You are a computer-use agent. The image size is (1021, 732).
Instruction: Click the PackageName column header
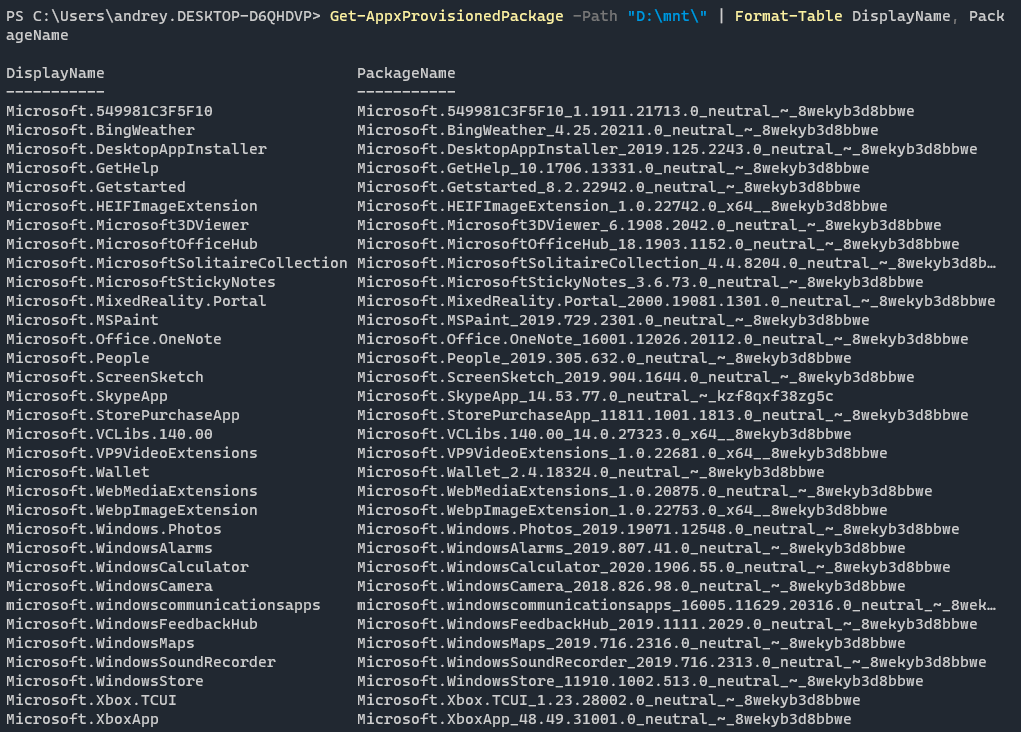click(x=406, y=74)
